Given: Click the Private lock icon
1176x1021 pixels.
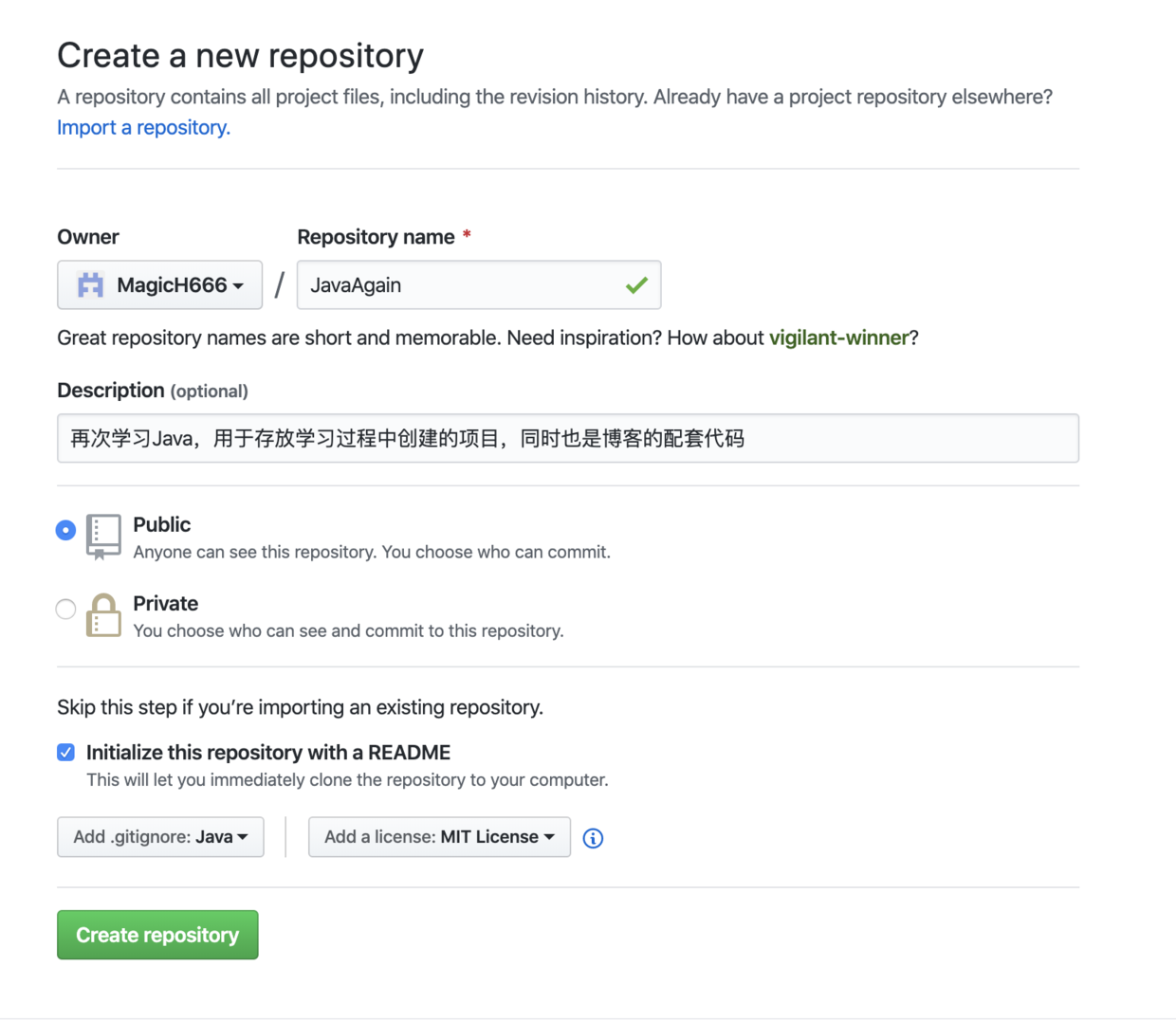Looking at the screenshot, I should (x=103, y=614).
